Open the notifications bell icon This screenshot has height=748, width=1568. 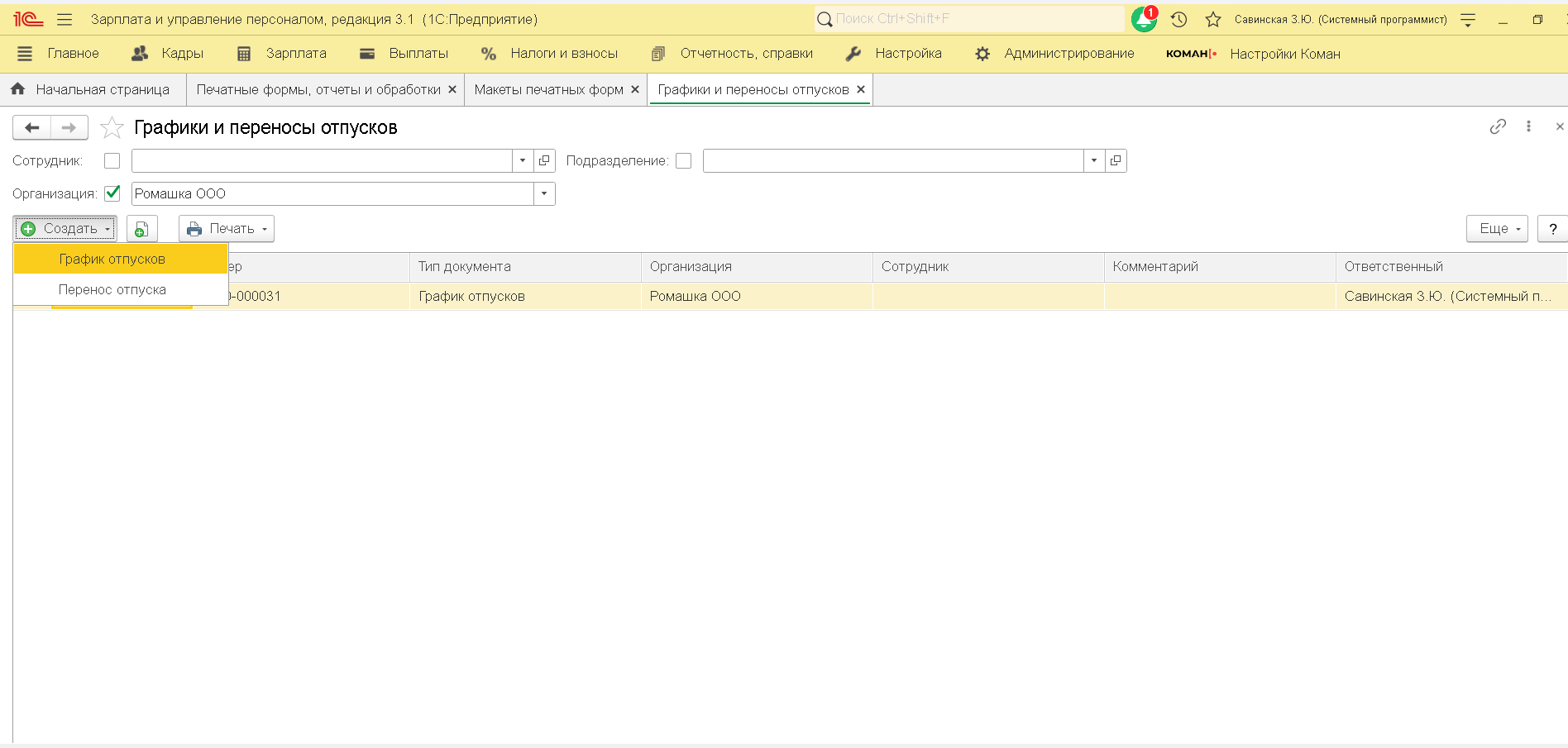point(1144,19)
